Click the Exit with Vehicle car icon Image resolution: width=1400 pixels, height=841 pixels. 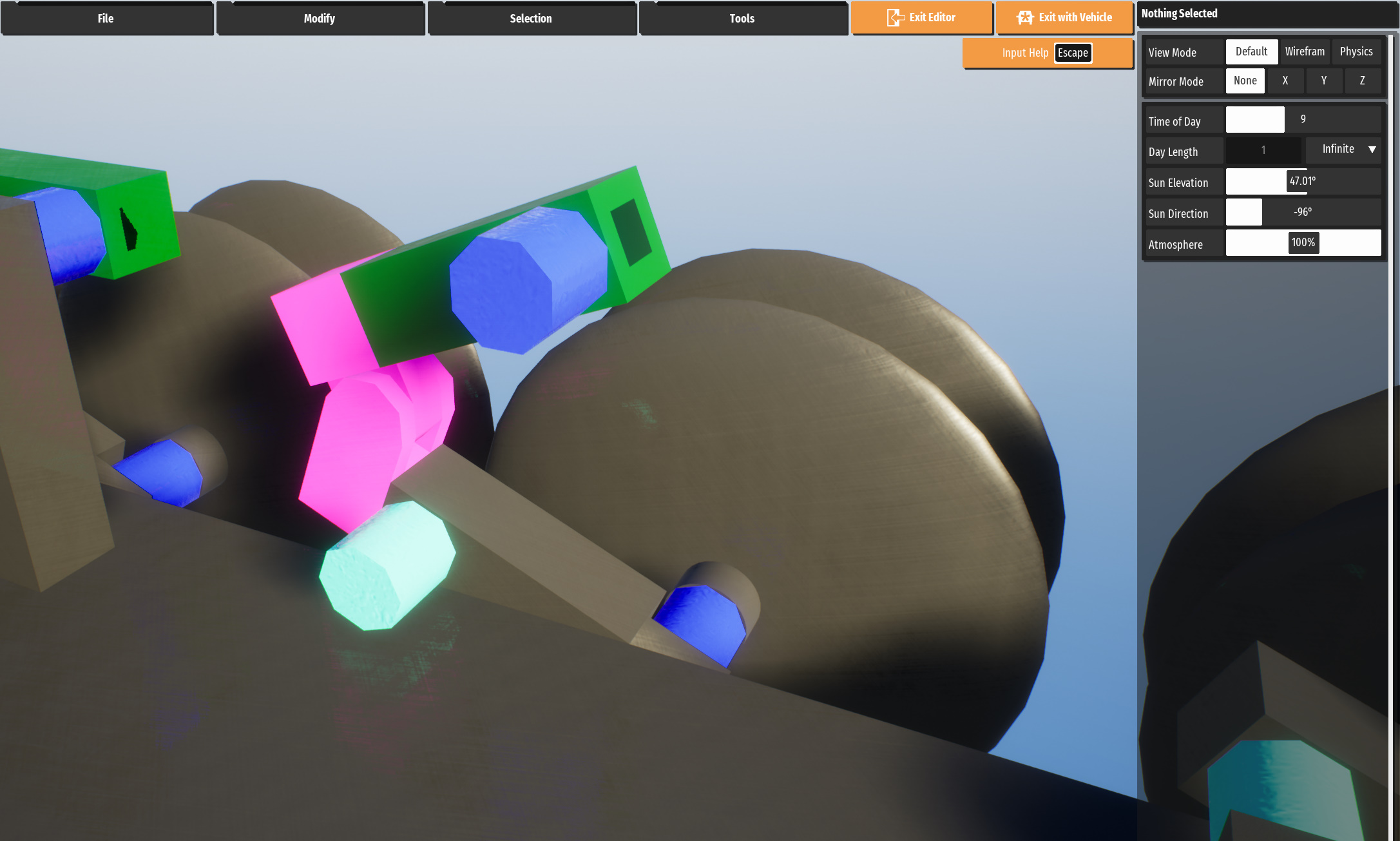coord(1024,17)
